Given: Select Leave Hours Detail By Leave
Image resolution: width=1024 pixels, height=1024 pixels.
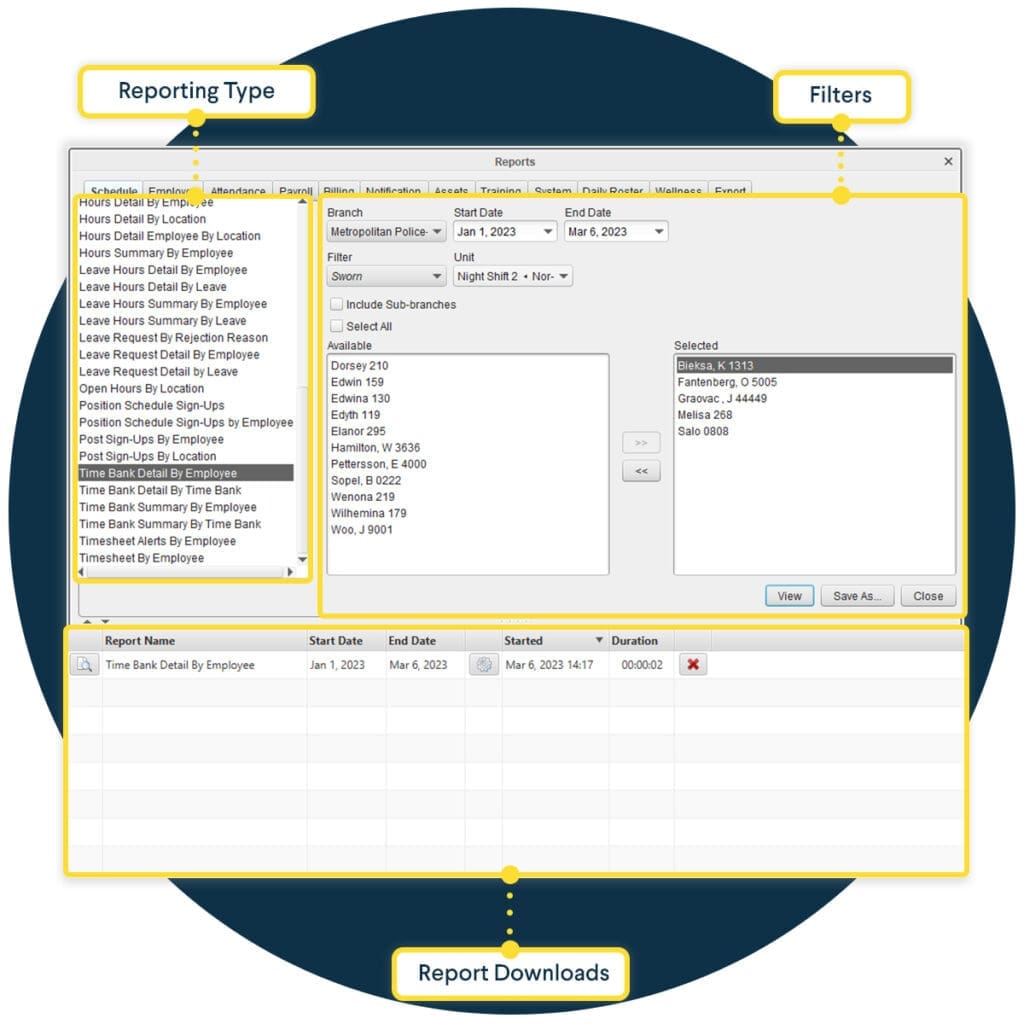Looking at the screenshot, I should [153, 287].
